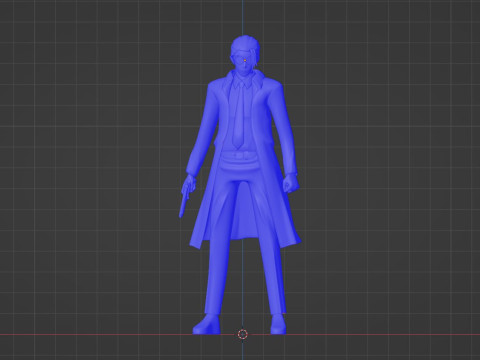This screenshot has width=480, height=360.
Task: Click the character's clenched fist
Action: click(290, 183)
